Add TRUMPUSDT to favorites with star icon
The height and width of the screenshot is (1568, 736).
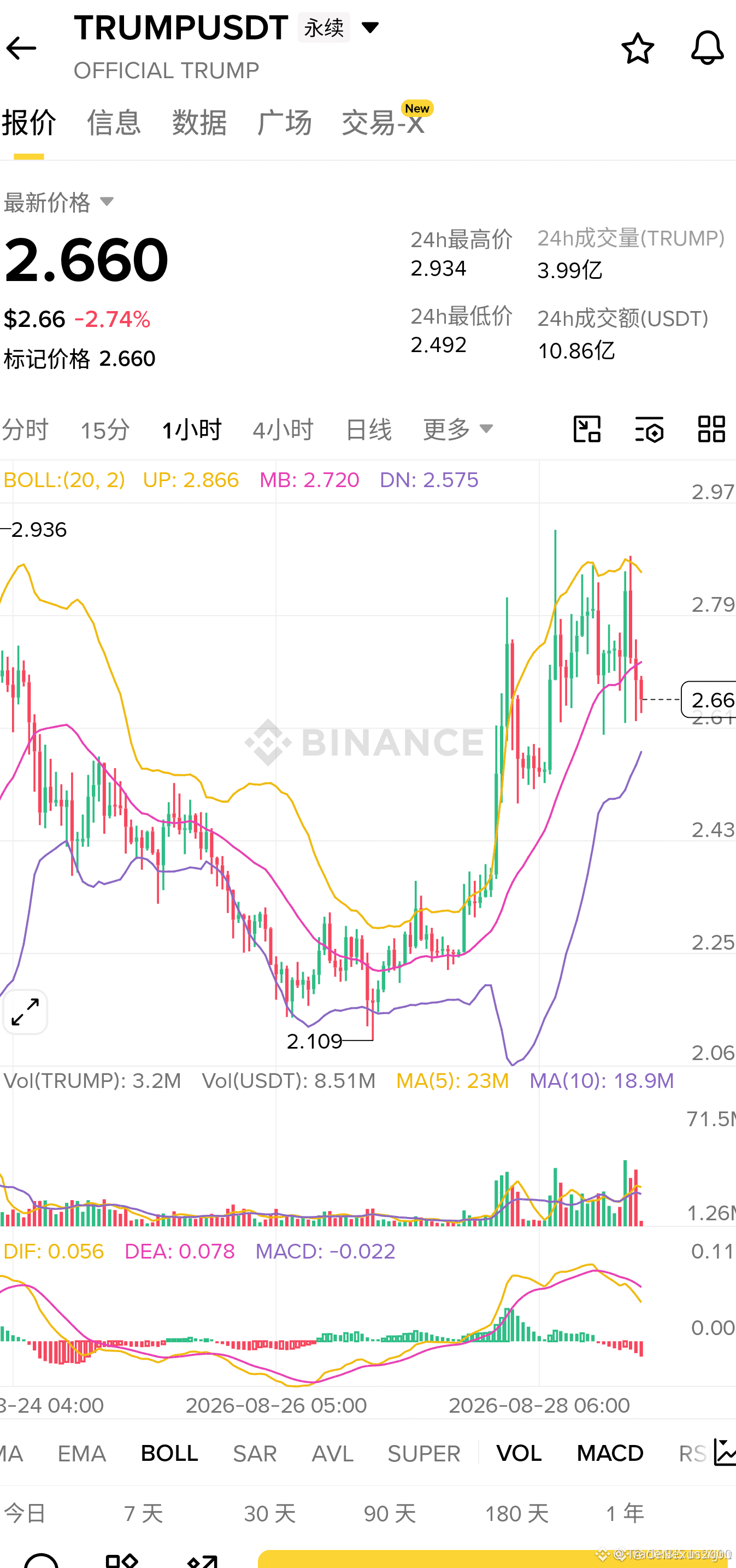(x=638, y=48)
